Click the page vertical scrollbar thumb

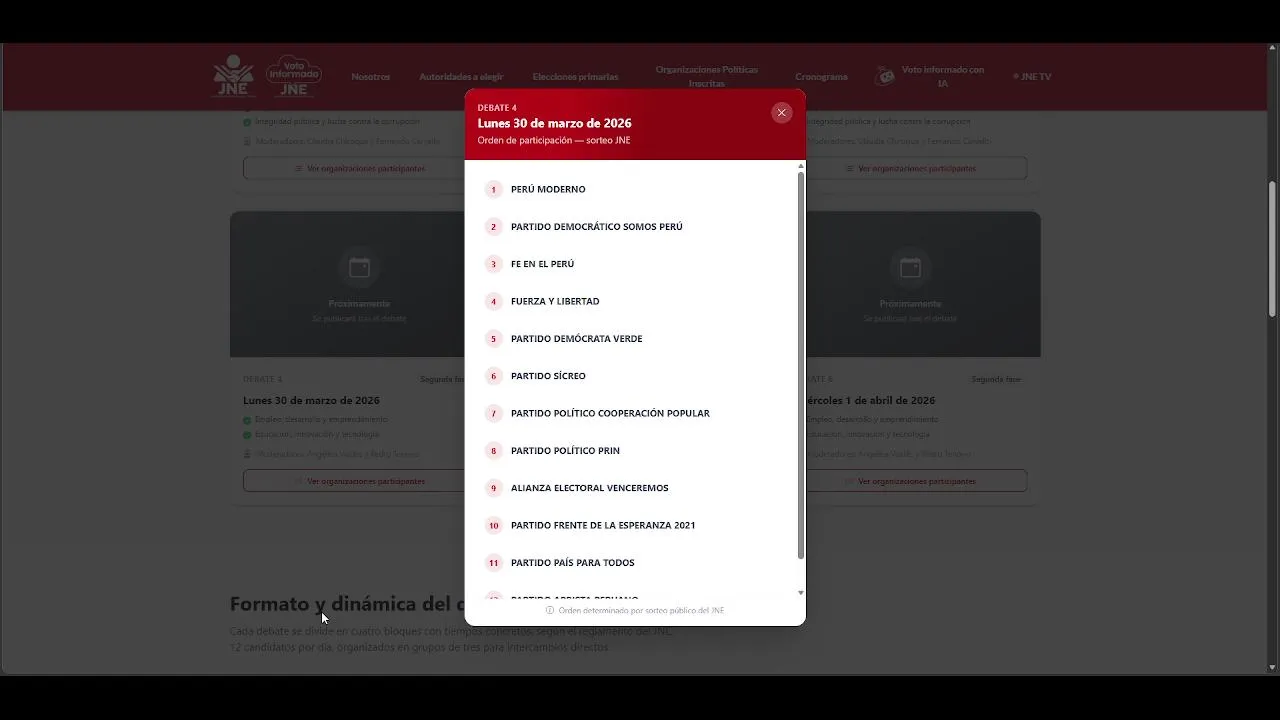tap(1272, 249)
